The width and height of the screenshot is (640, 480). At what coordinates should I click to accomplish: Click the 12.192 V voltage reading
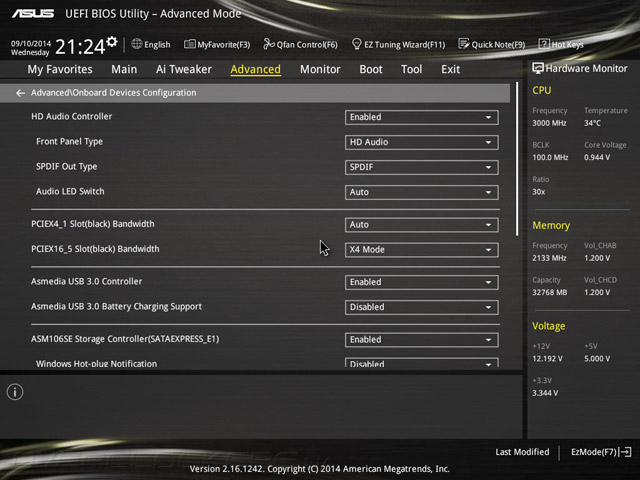[x=547, y=359]
